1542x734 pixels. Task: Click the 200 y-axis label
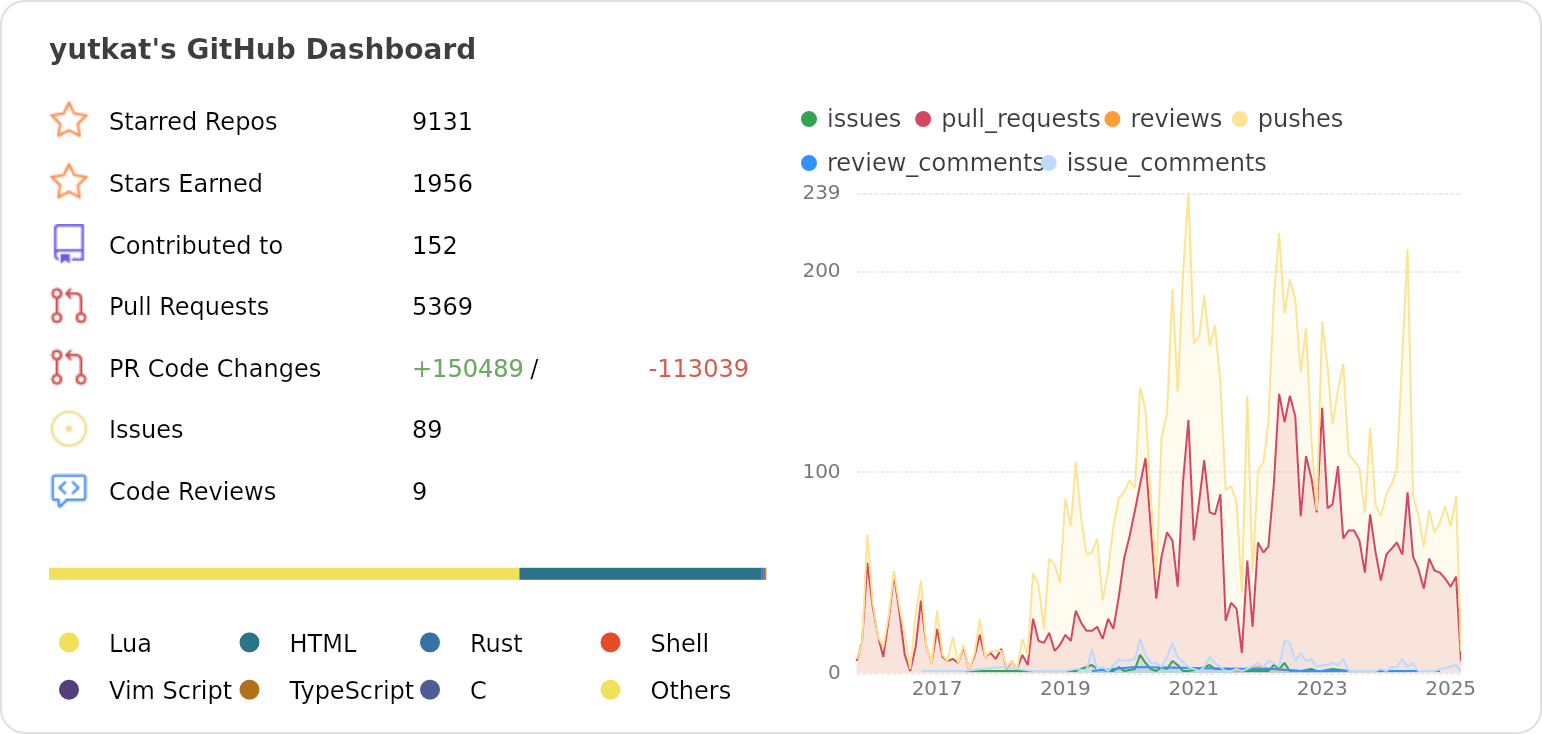click(821, 271)
